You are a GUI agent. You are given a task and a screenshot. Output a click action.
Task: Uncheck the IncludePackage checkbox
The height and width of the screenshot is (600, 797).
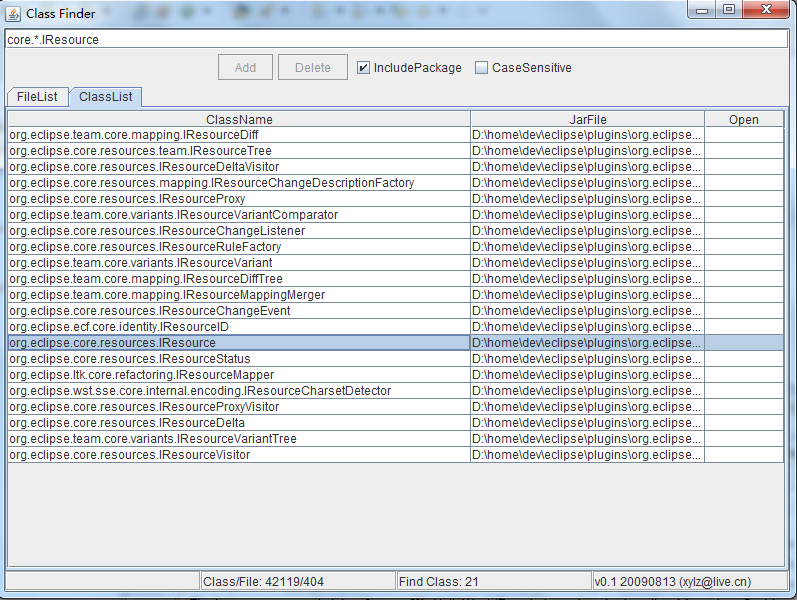tap(363, 68)
